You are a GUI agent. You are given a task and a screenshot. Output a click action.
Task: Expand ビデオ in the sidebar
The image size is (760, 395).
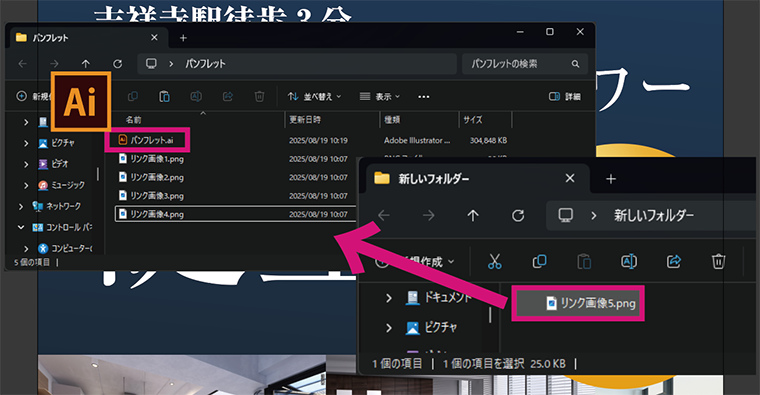26,164
